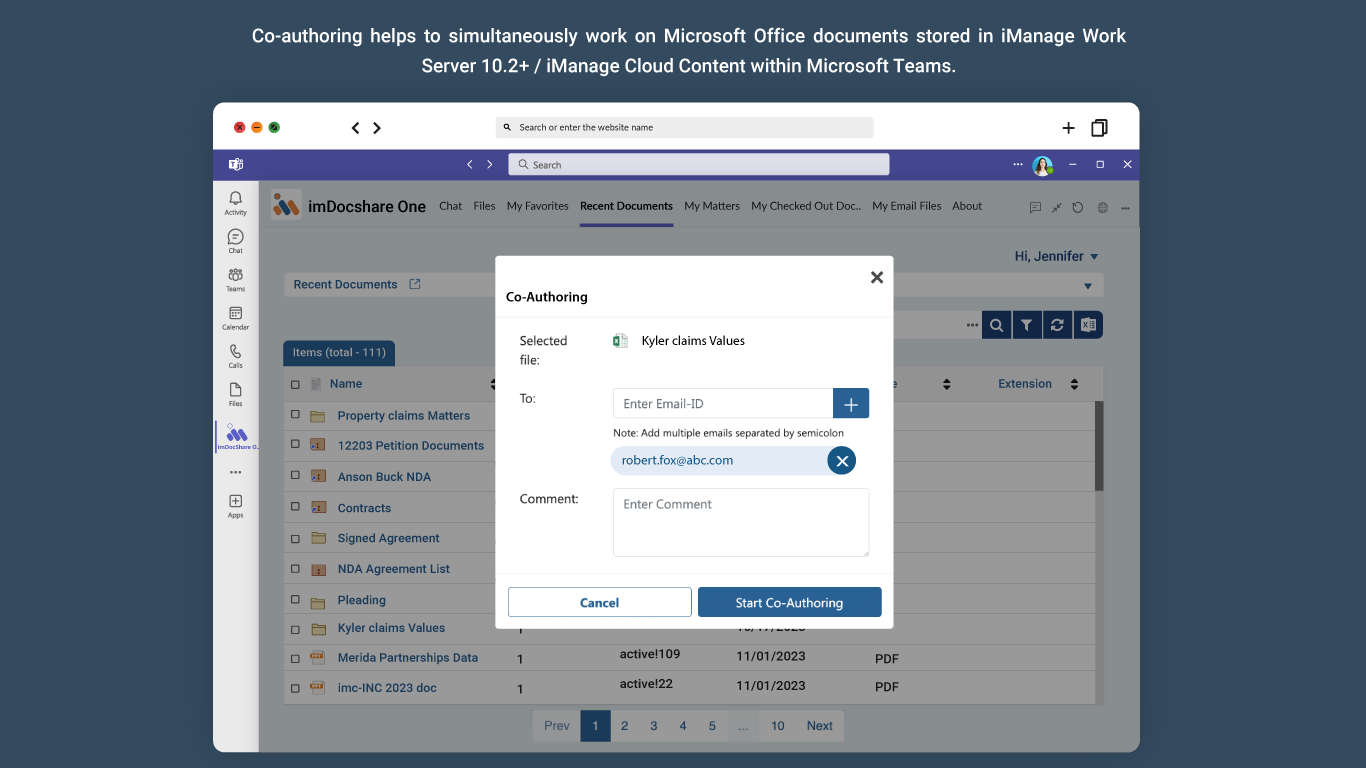Go to page 2
This screenshot has width=1366, height=768.
coord(624,726)
